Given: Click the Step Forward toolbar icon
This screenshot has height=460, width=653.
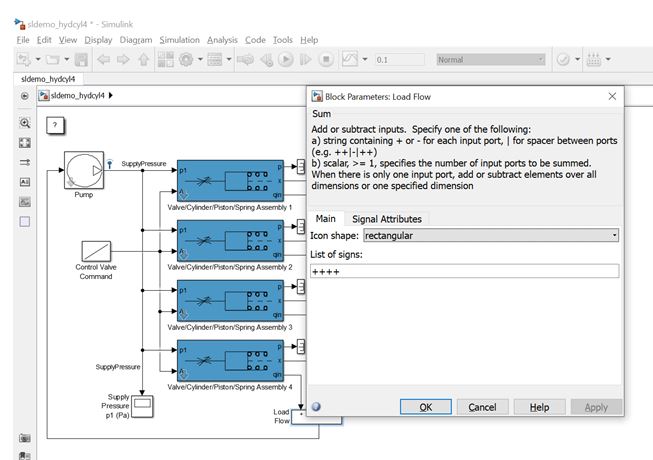Looking at the screenshot, I should click(x=305, y=60).
